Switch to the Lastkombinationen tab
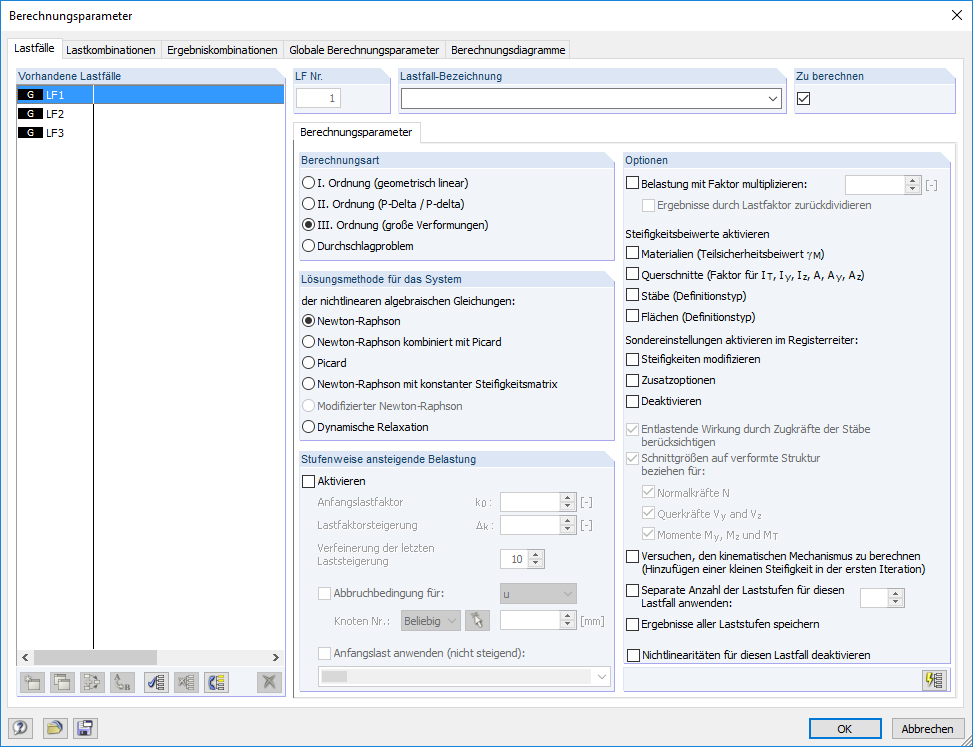The height and width of the screenshot is (747, 973). (110, 48)
